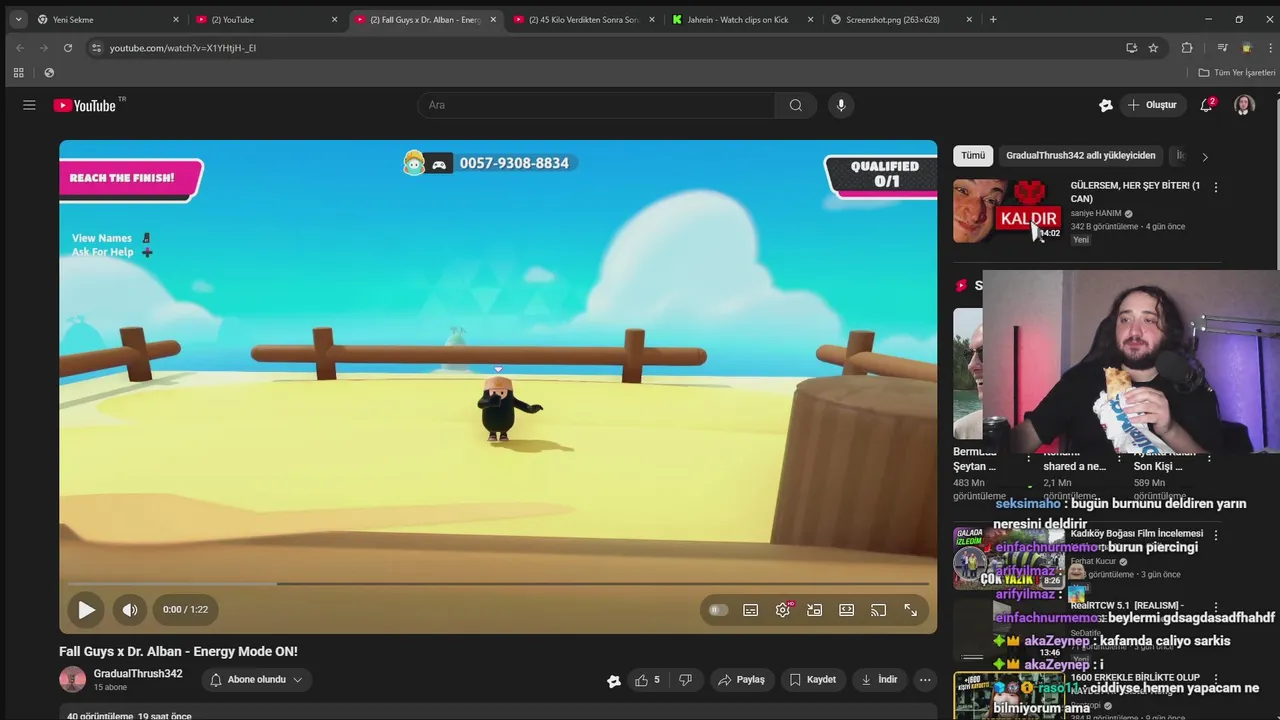Viewport: 1280px width, 720px height.
Task: Open the YouTube hamburger guide menu
Action: (29, 105)
